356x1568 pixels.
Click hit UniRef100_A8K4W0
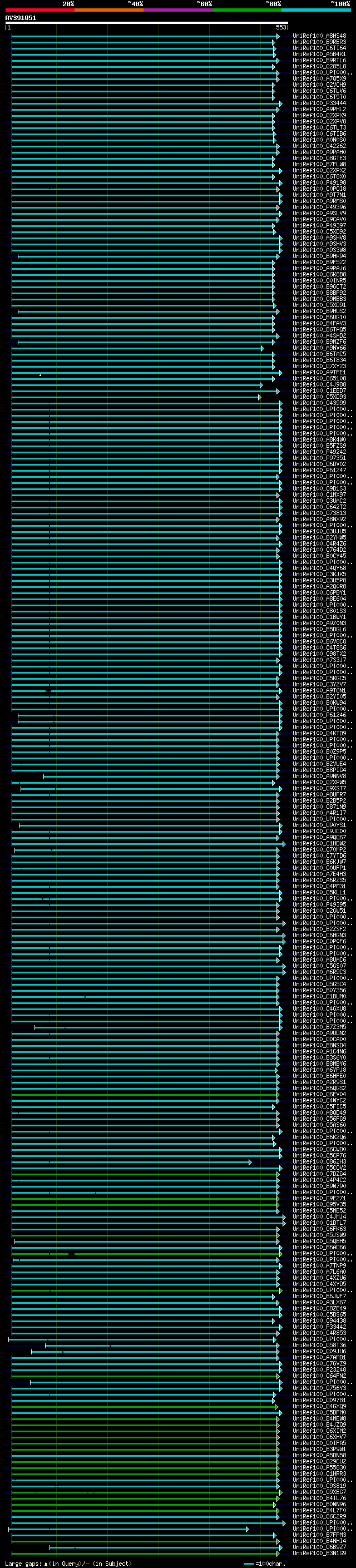pos(319,439)
